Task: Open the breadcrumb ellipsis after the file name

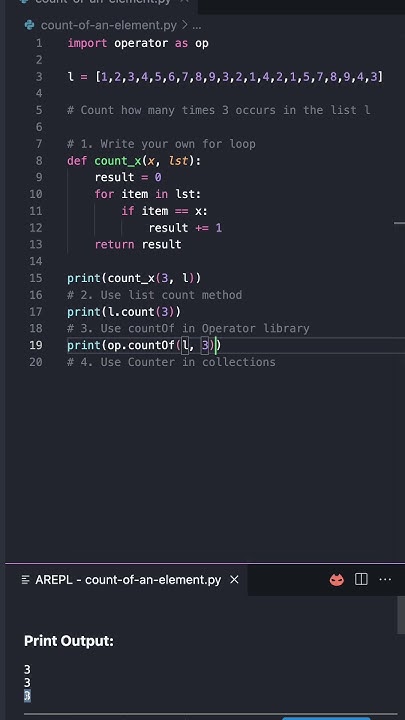Action: [196, 26]
